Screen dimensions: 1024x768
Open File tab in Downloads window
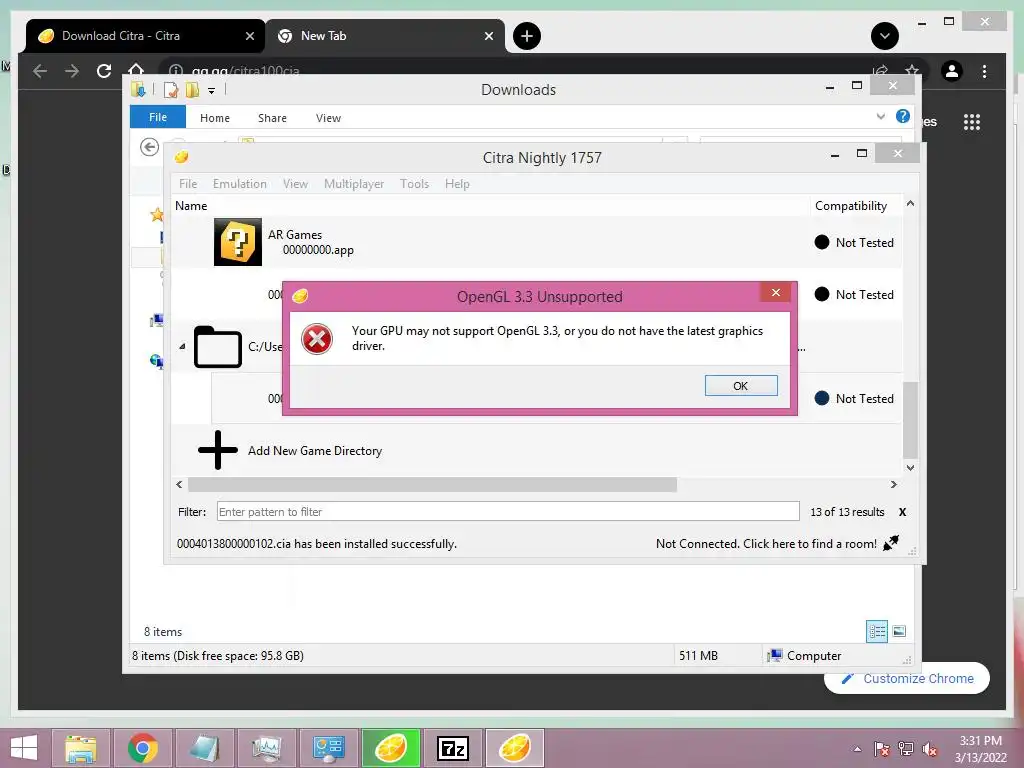pyautogui.click(x=158, y=117)
